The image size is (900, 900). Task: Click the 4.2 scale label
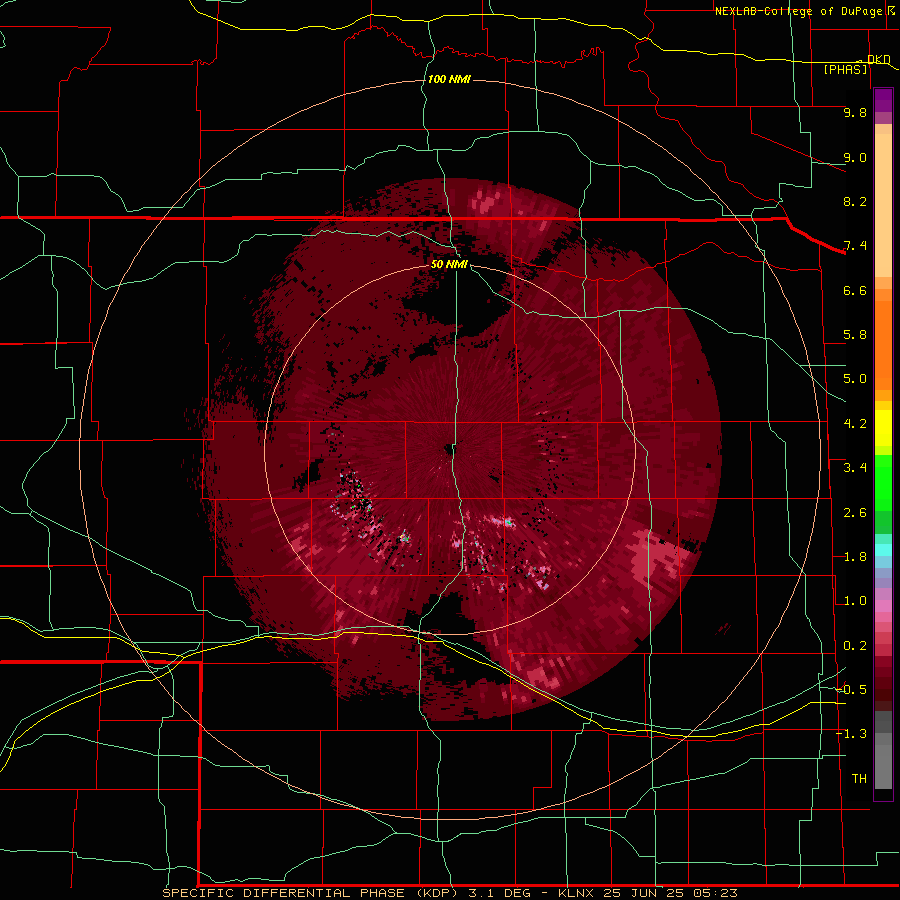click(x=855, y=424)
